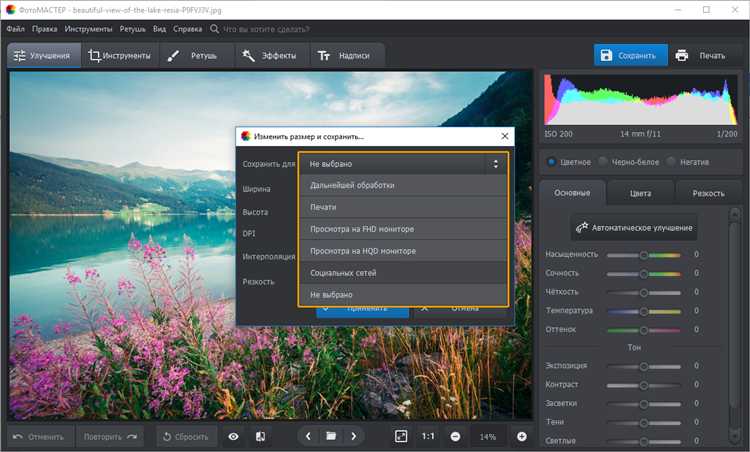Set zoom to 1:1 actual size
Image resolution: width=750 pixels, height=452 pixels.
pyautogui.click(x=428, y=436)
